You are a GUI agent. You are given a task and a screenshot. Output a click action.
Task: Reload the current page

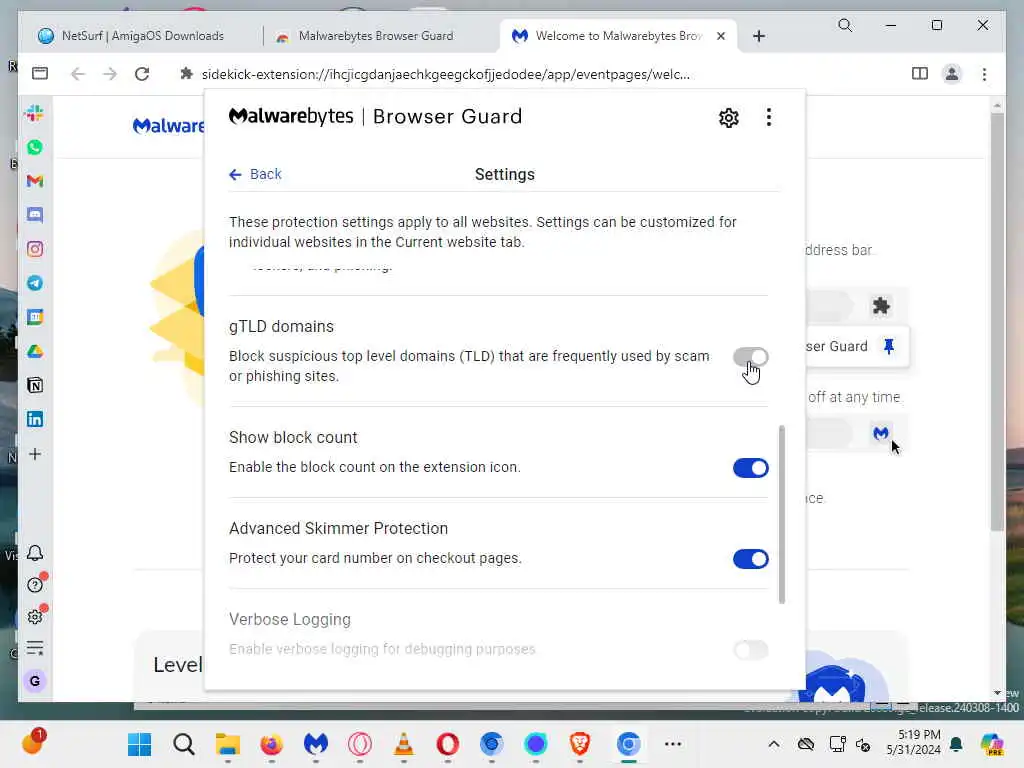pyautogui.click(x=142, y=74)
